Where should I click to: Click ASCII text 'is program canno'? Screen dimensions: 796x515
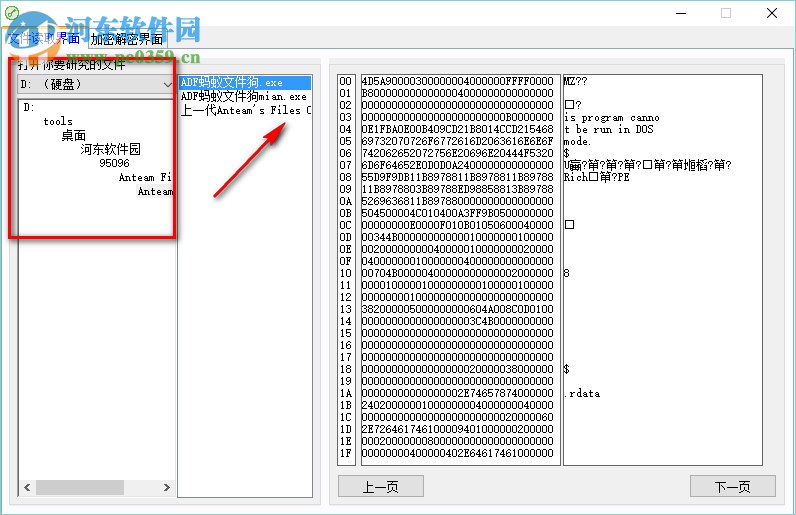point(612,118)
